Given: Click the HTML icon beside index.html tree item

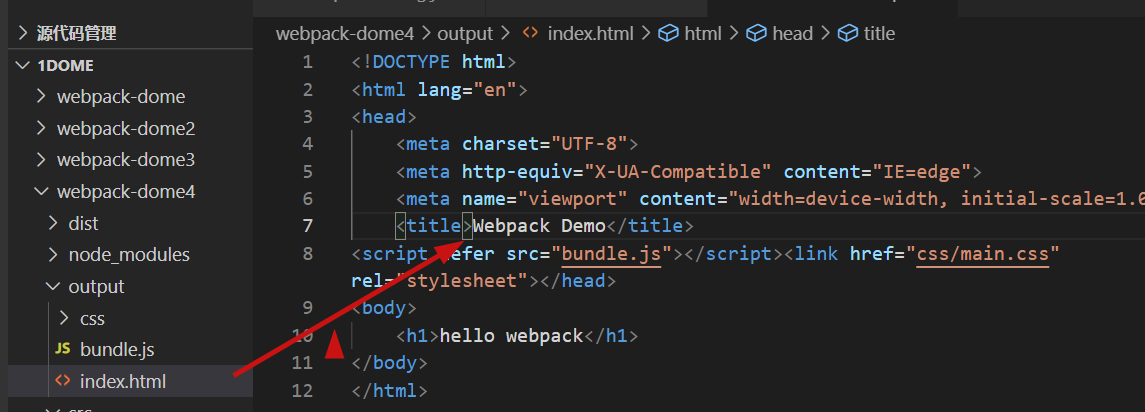Looking at the screenshot, I should coord(64,381).
